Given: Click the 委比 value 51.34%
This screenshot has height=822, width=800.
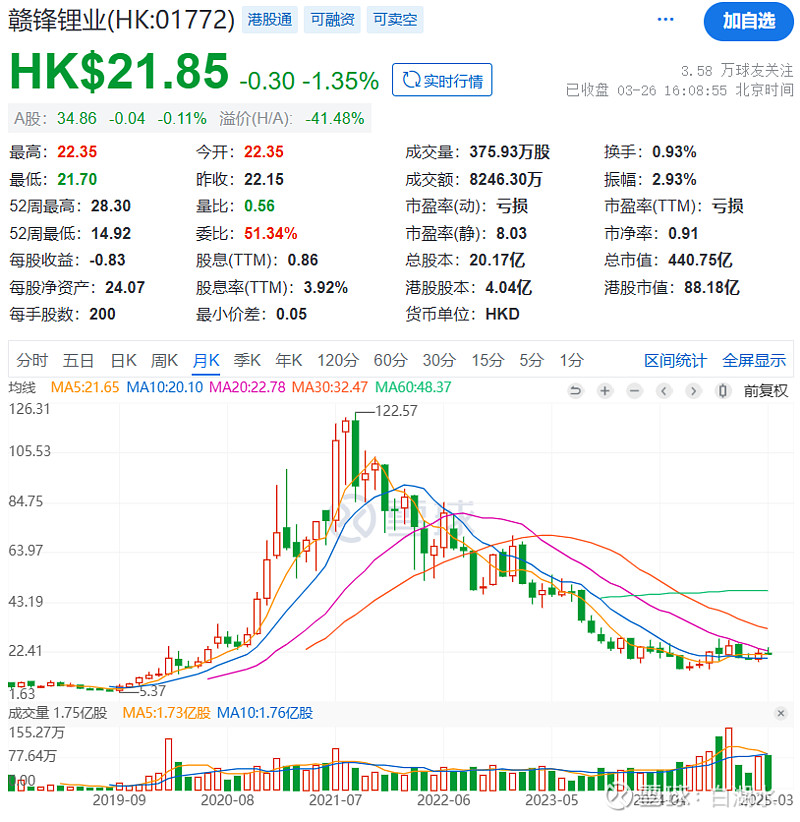Looking at the screenshot, I should (271, 233).
